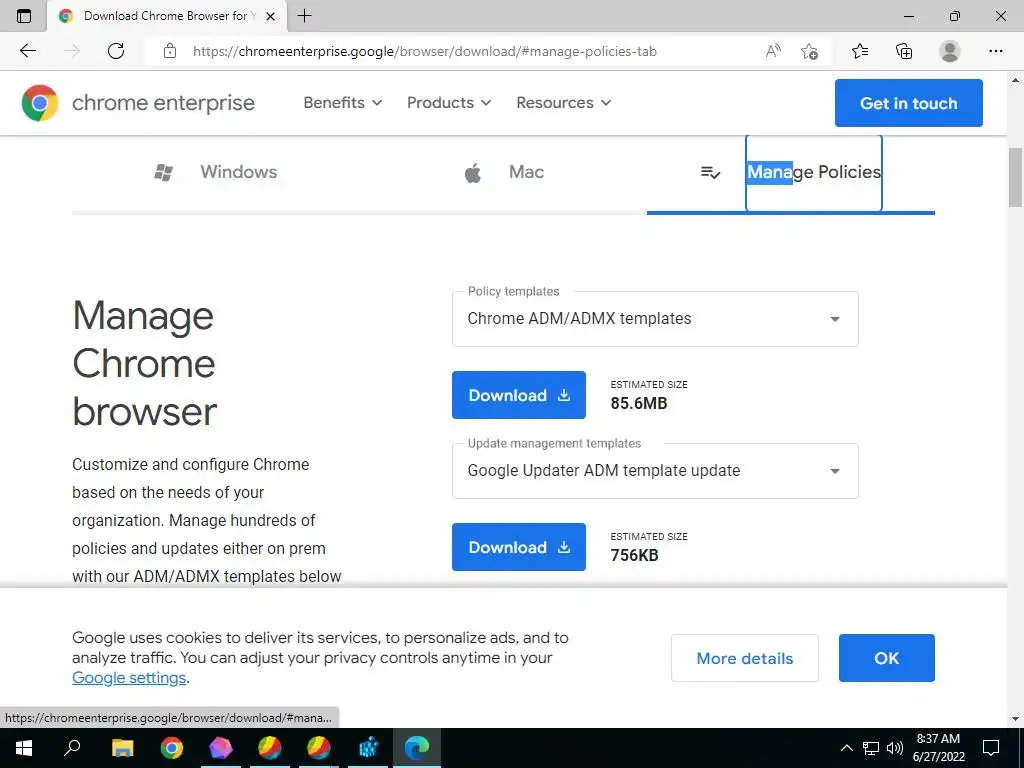Viewport: 1024px width, 768px height.
Task: Click the profile avatar icon
Action: click(950, 51)
